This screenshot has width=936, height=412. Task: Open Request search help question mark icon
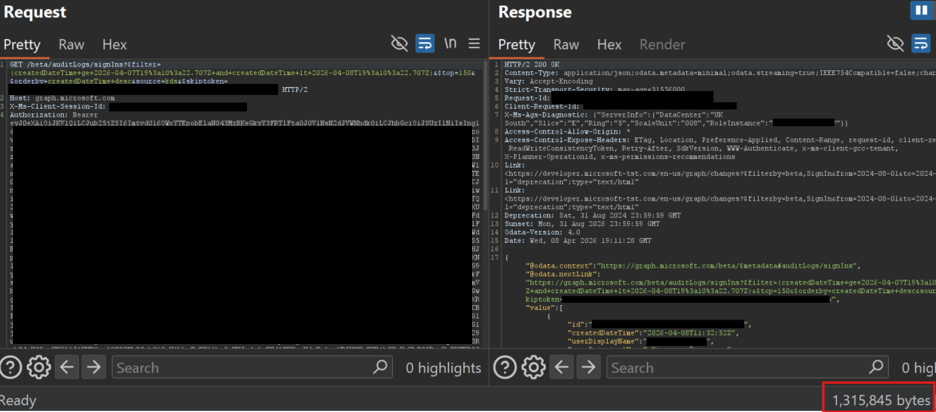click(x=11, y=367)
